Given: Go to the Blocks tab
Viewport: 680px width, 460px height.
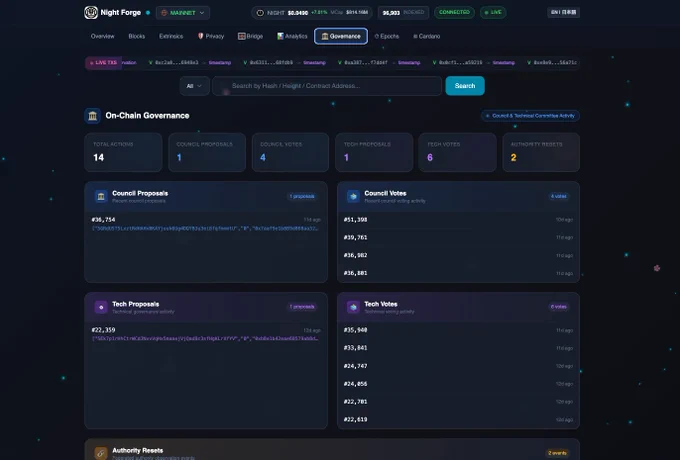Looking at the screenshot, I should [137, 36].
